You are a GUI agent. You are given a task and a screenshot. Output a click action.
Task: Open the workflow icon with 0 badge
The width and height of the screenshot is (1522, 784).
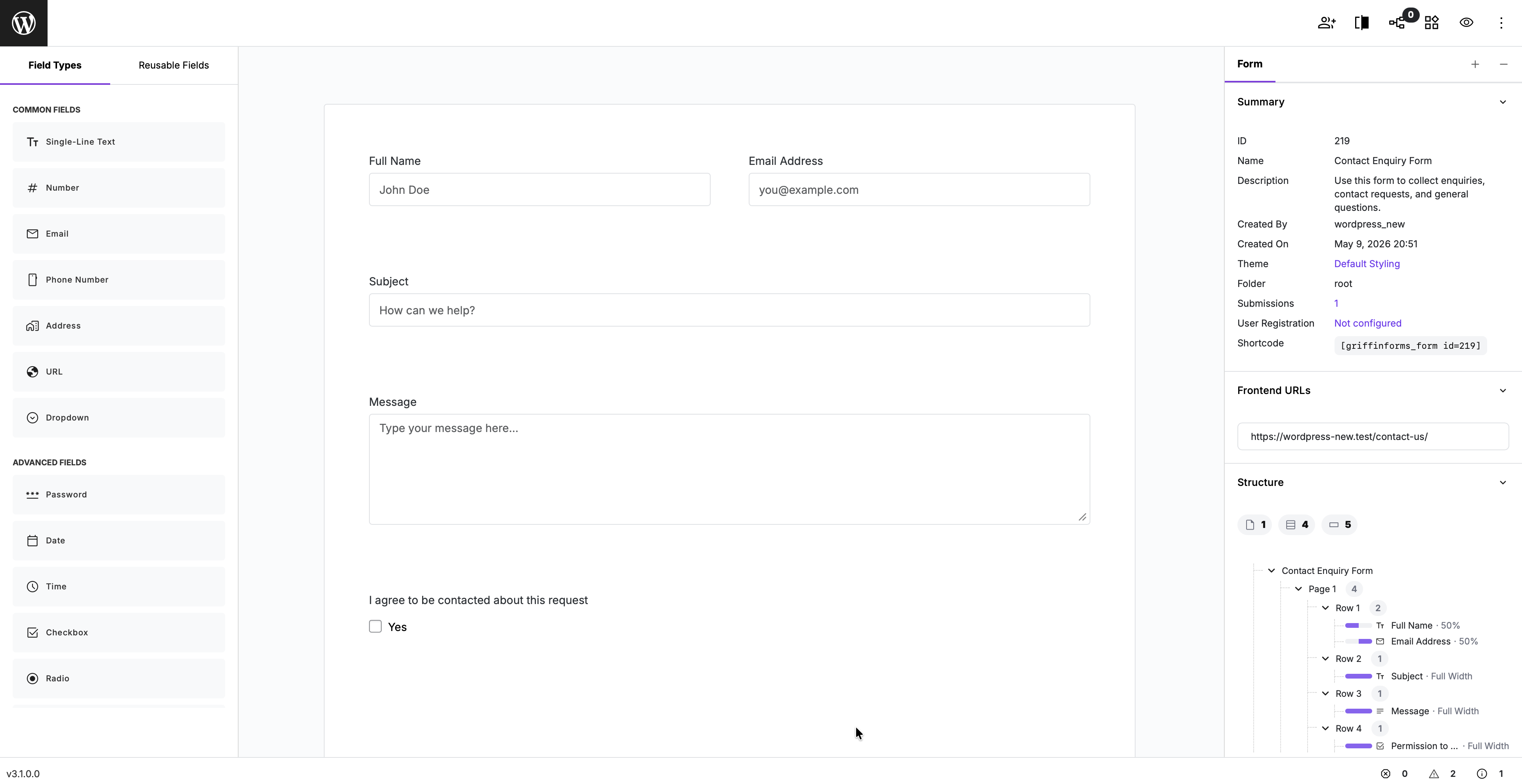pyautogui.click(x=1397, y=23)
